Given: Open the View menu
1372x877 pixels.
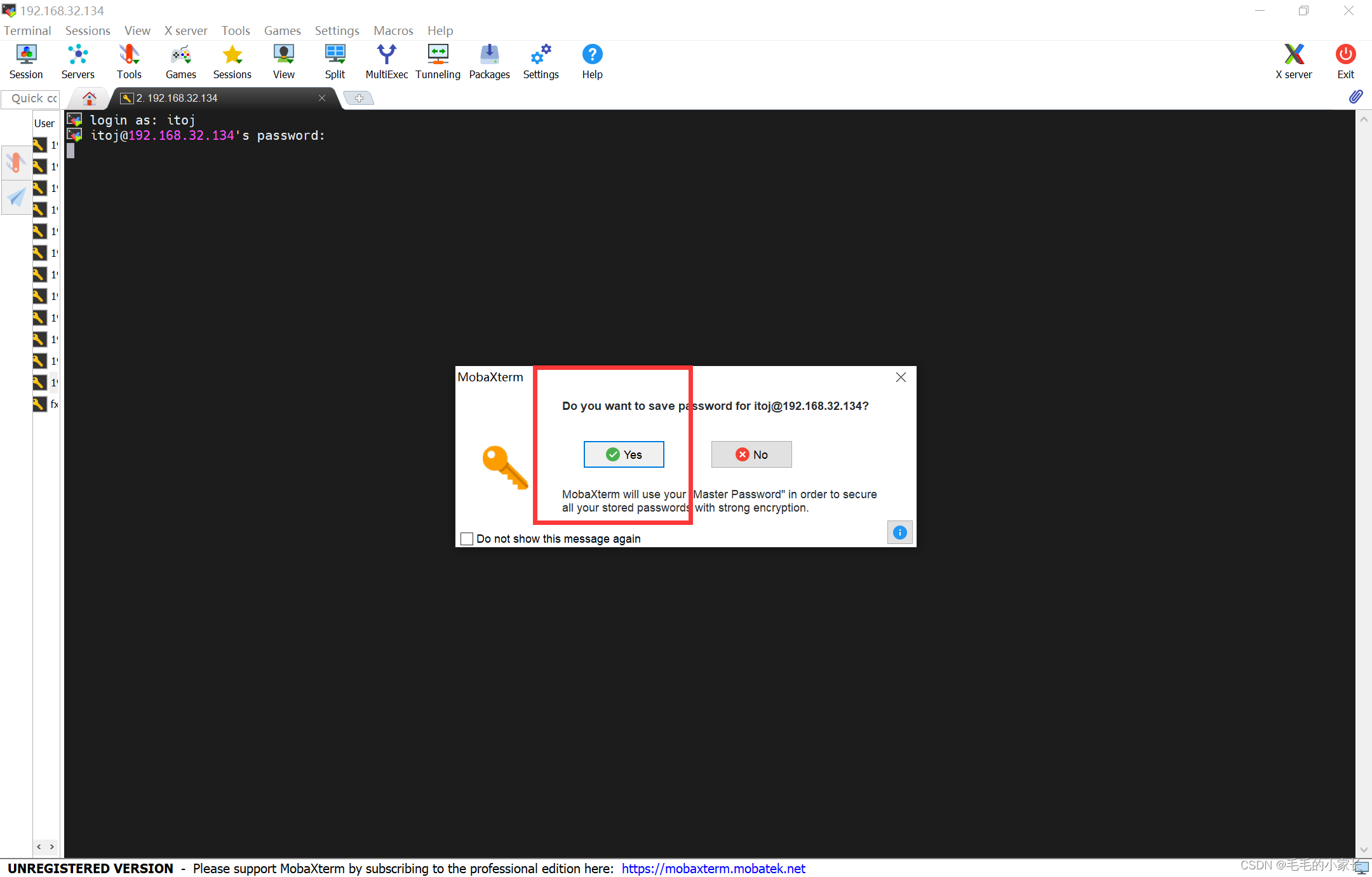Looking at the screenshot, I should pyautogui.click(x=137, y=31).
